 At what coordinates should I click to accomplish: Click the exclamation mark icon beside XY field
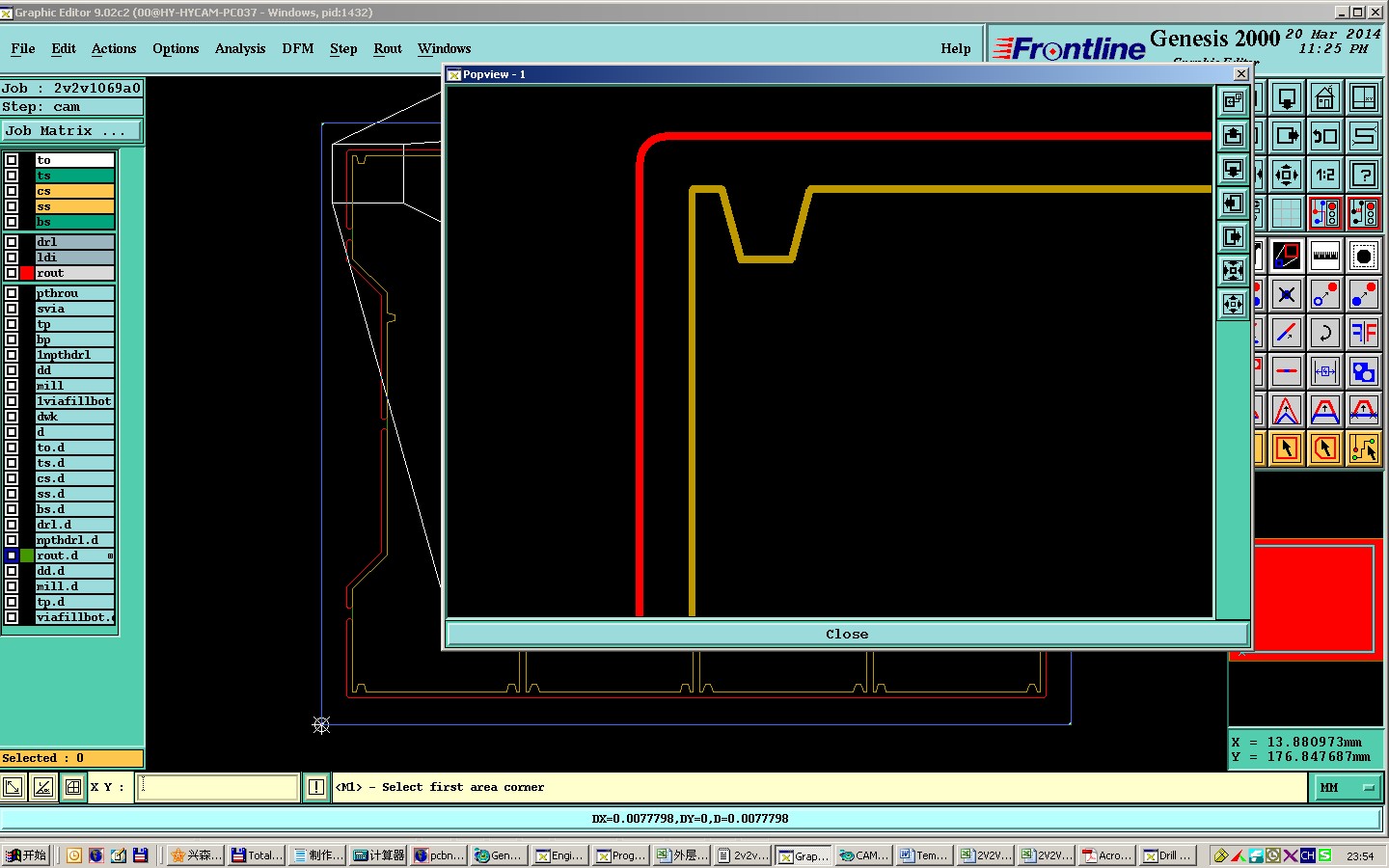pyautogui.click(x=315, y=787)
